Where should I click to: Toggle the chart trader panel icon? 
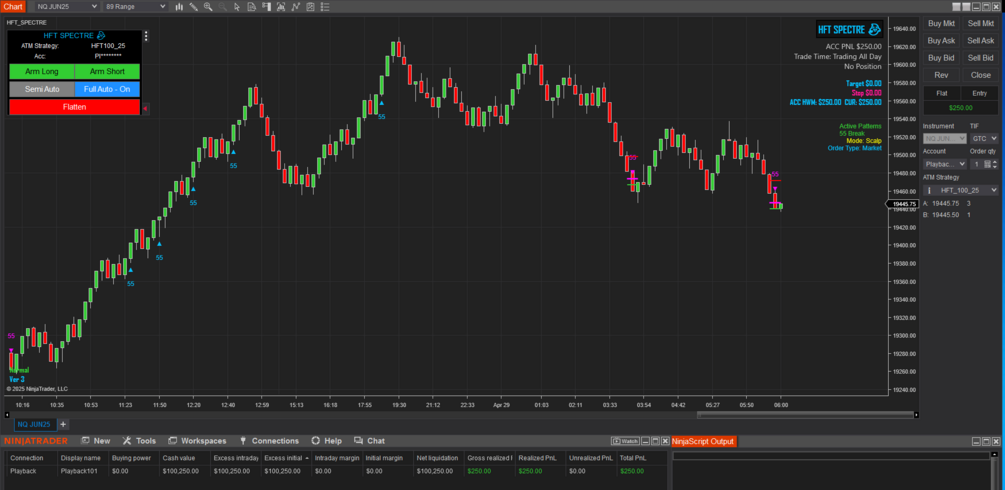267,7
